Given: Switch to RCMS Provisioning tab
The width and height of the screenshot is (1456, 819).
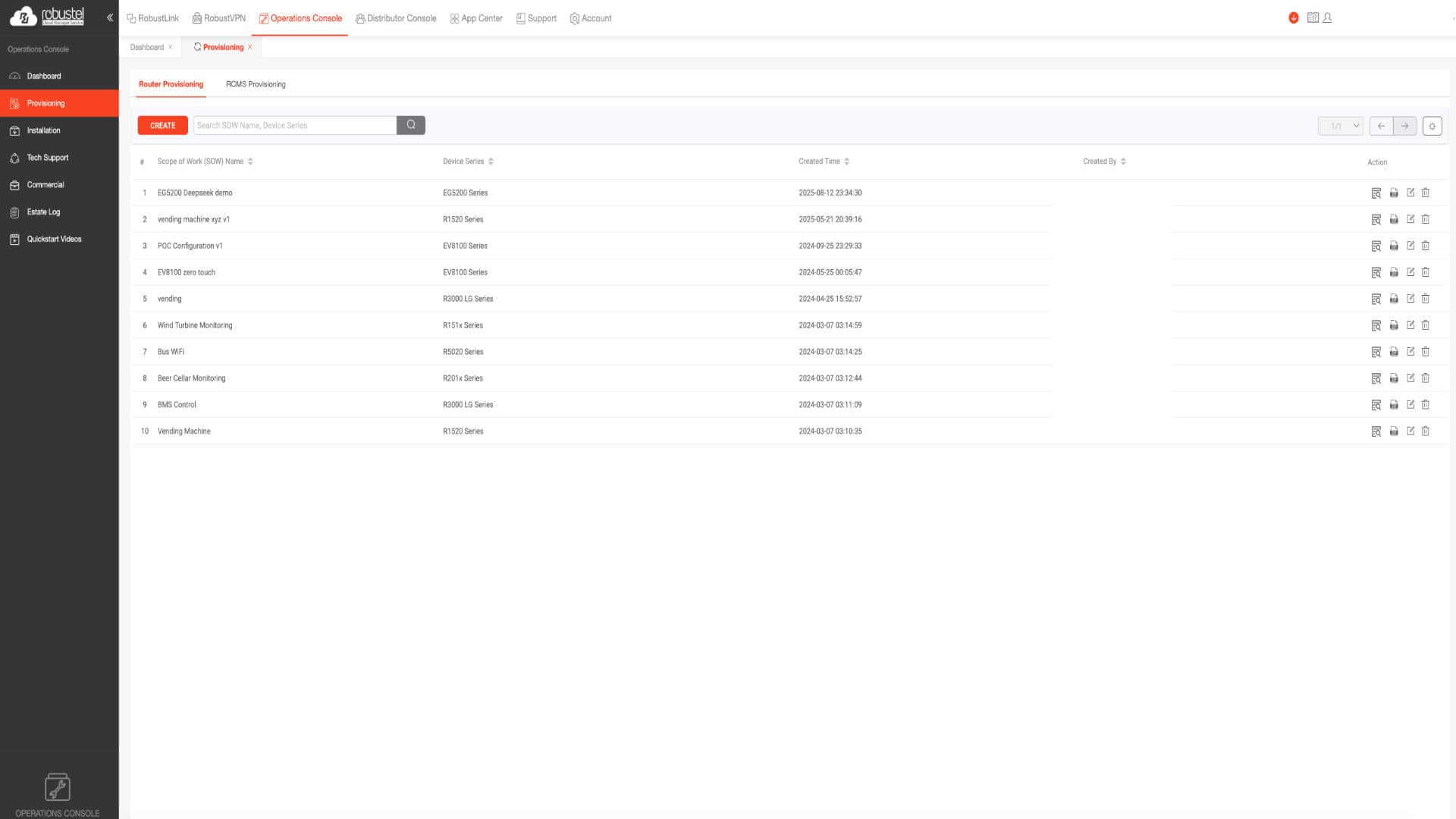Looking at the screenshot, I should 256,84.
